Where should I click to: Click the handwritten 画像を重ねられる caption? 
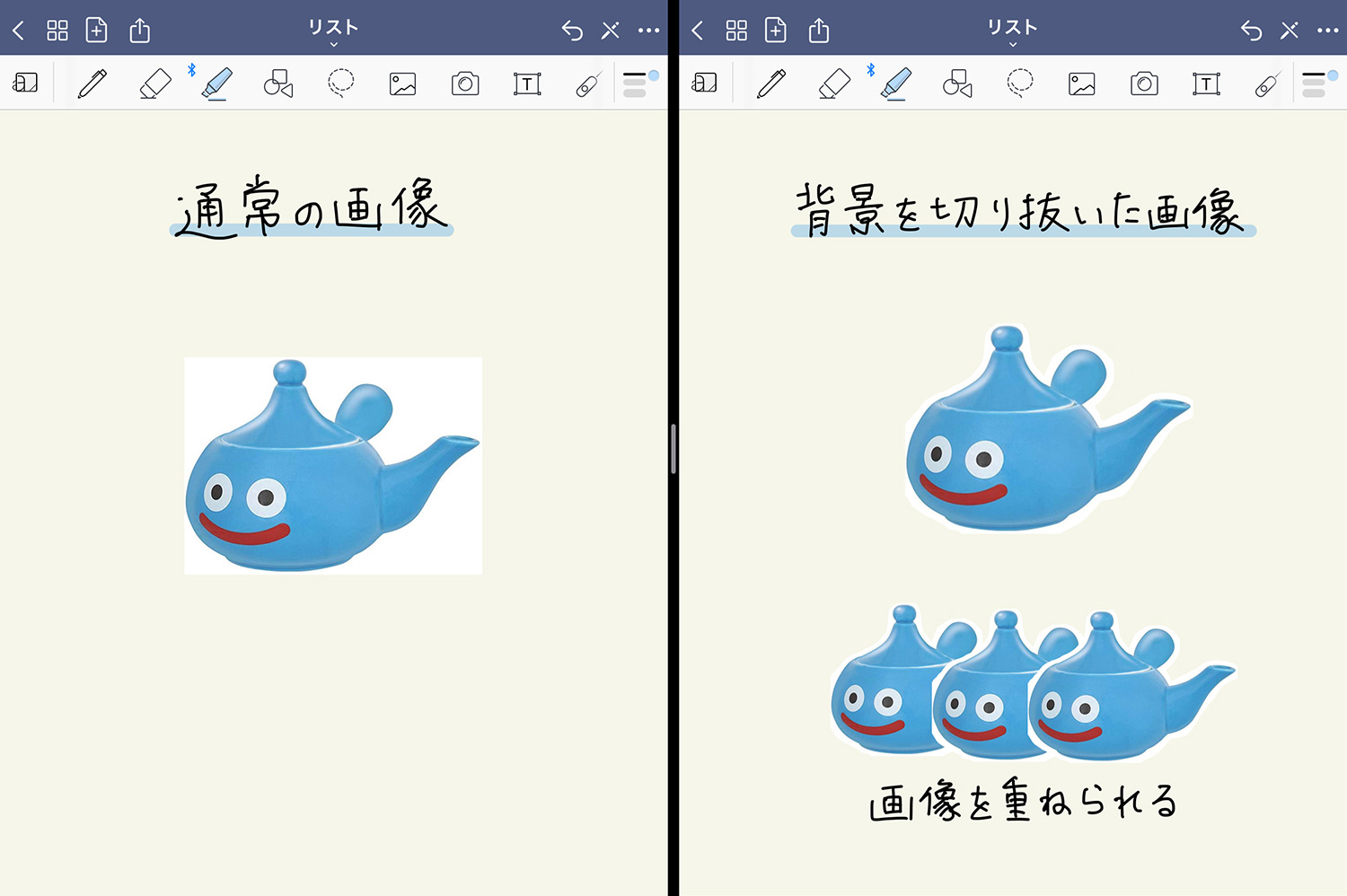(x=1023, y=799)
